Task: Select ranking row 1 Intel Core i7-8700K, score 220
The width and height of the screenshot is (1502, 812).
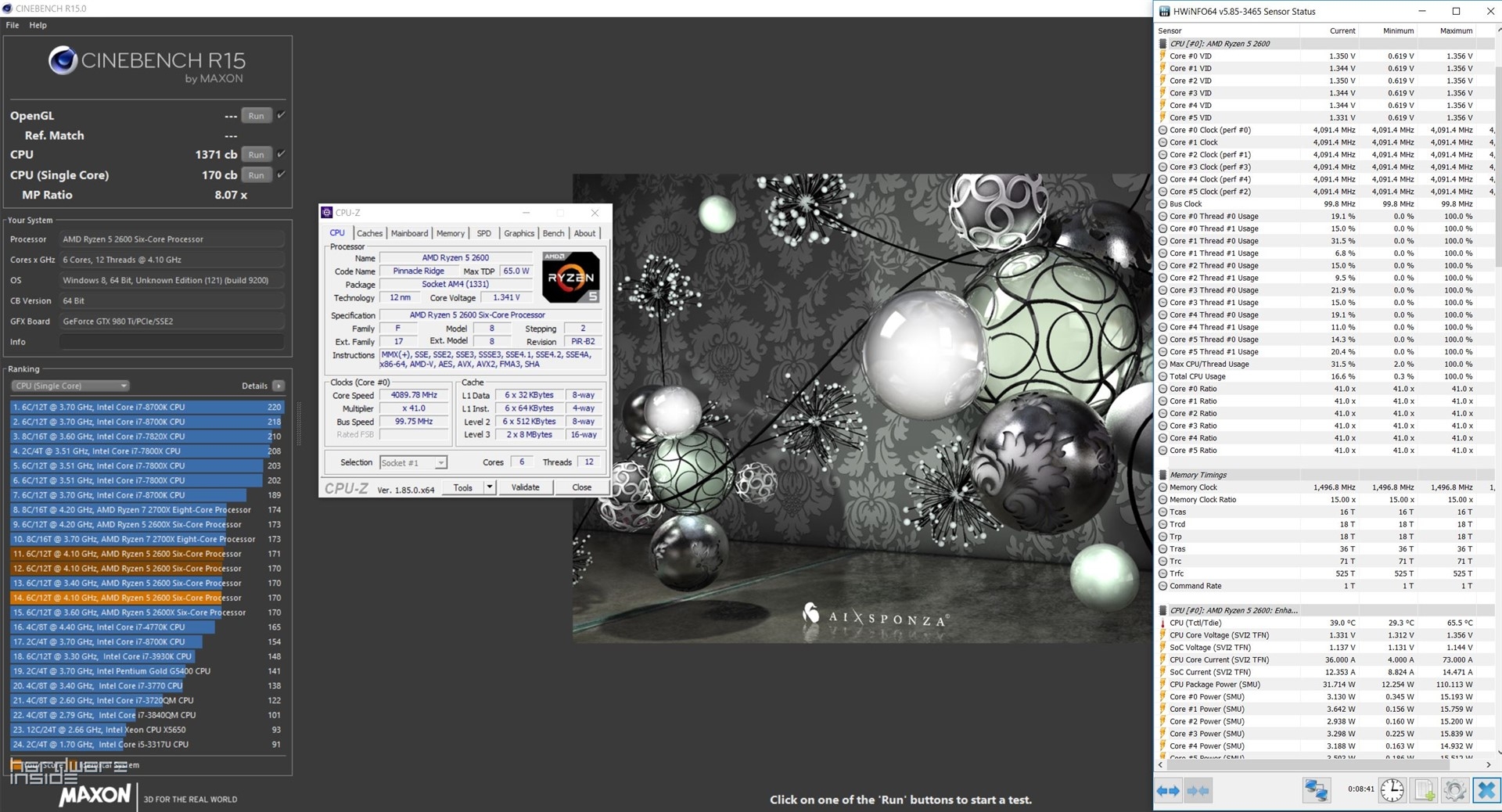Action: pyautogui.click(x=147, y=407)
